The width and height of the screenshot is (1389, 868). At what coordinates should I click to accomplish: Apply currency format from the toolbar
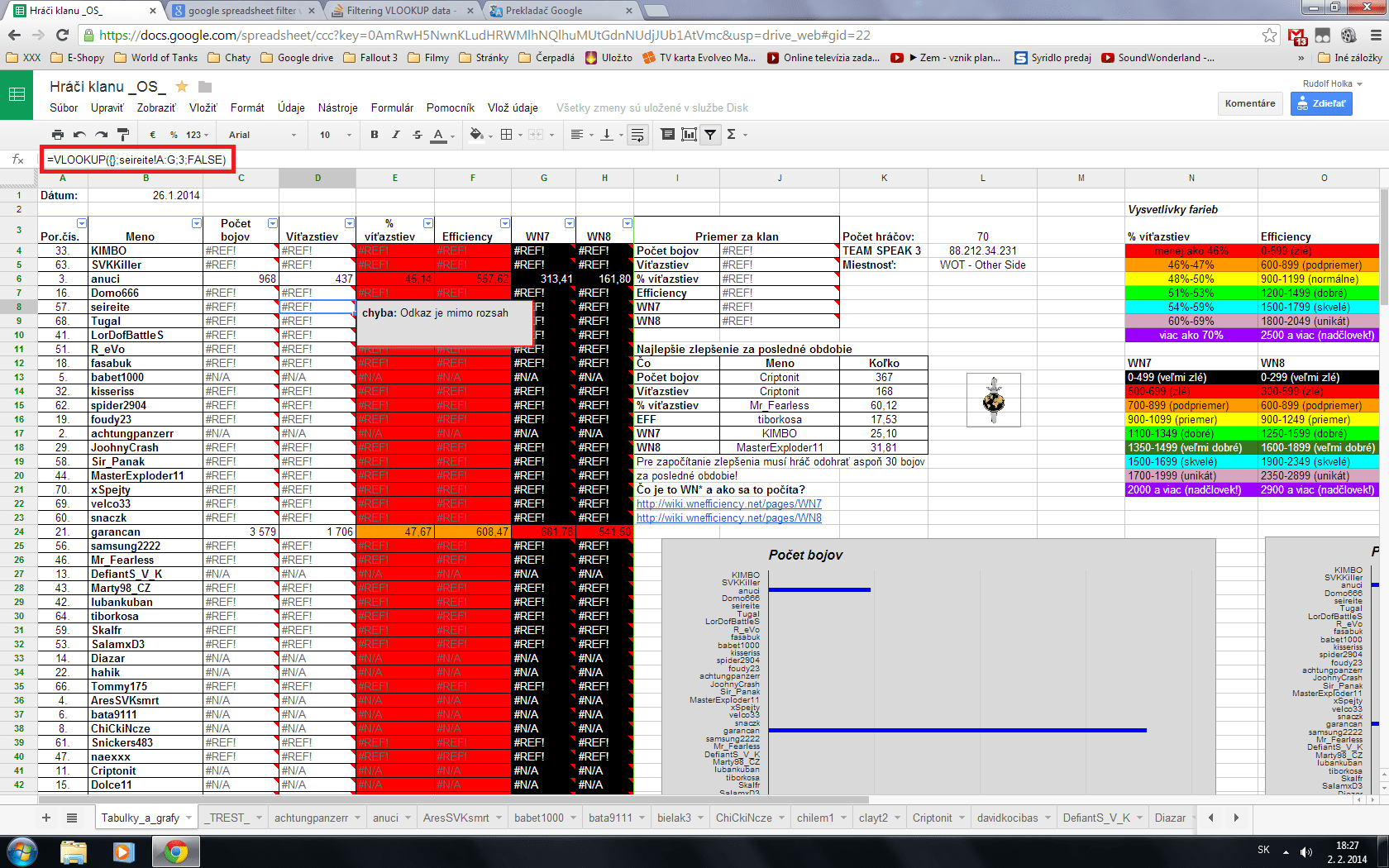(151, 135)
